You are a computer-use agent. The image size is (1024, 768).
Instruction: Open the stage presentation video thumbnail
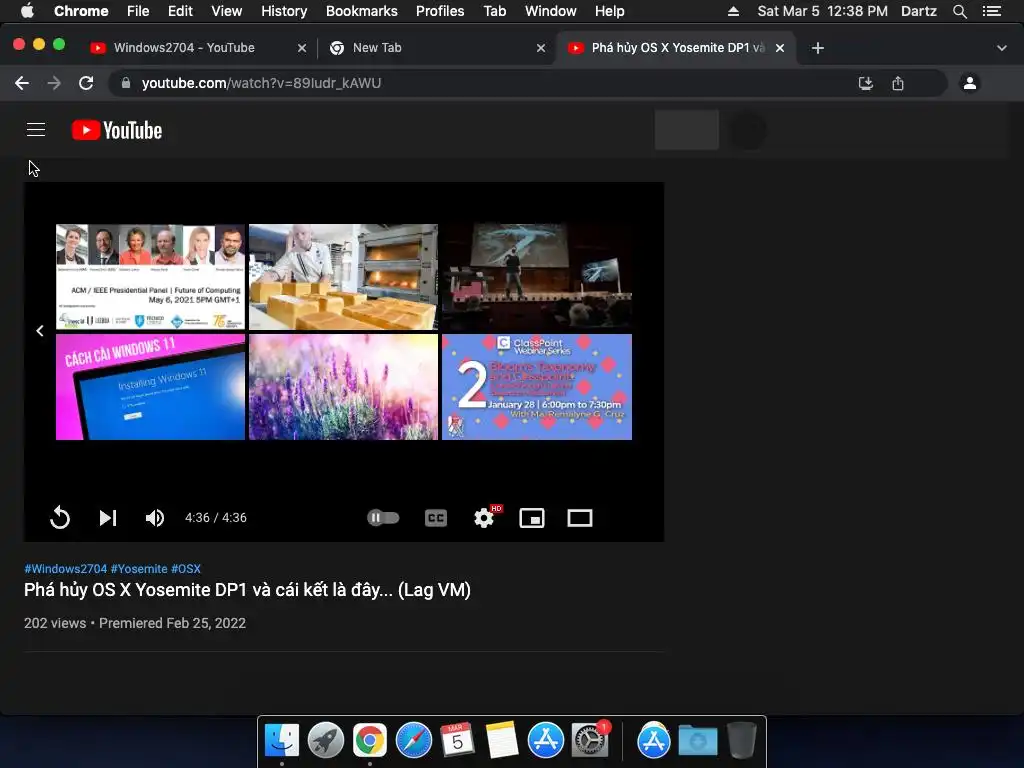coord(537,277)
